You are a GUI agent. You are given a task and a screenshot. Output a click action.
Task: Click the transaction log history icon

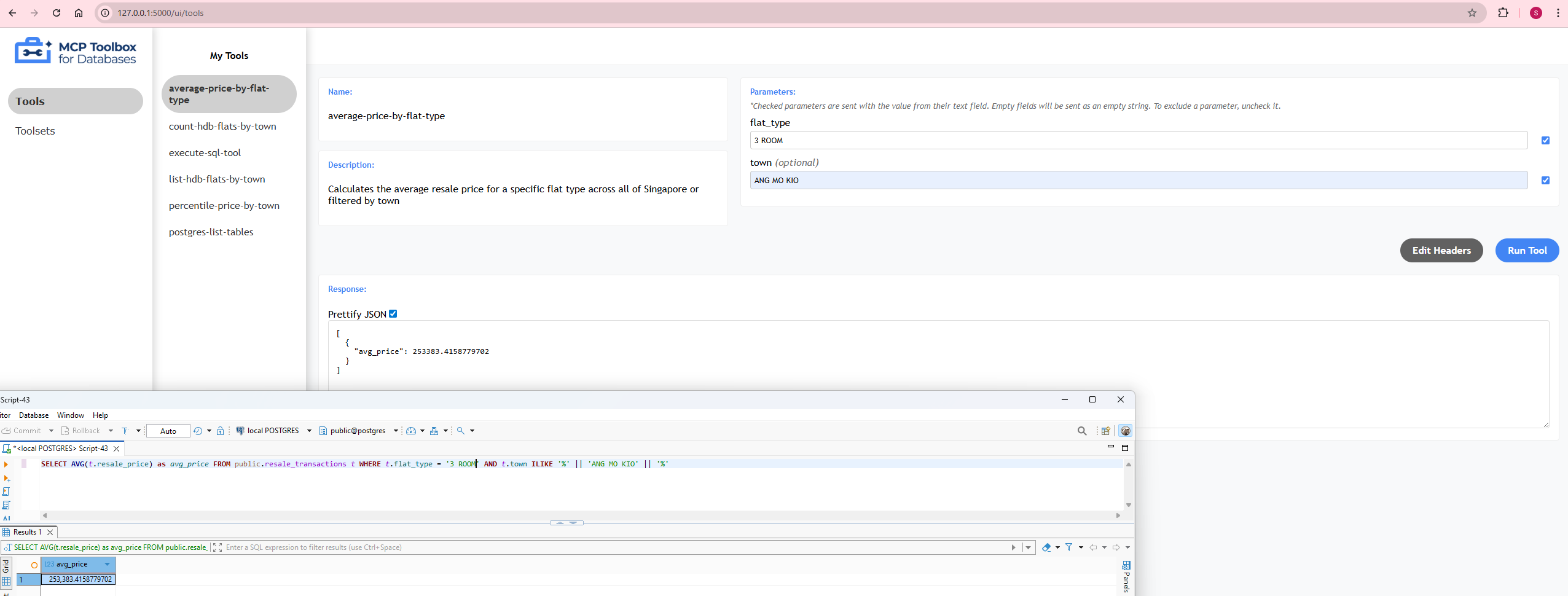(x=198, y=430)
